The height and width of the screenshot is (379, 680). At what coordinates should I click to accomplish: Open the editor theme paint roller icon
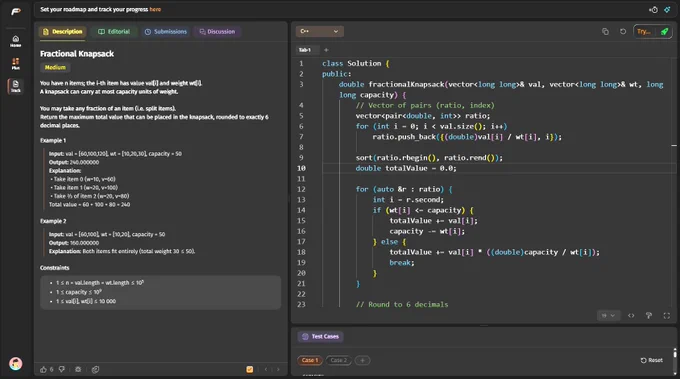(x=649, y=315)
